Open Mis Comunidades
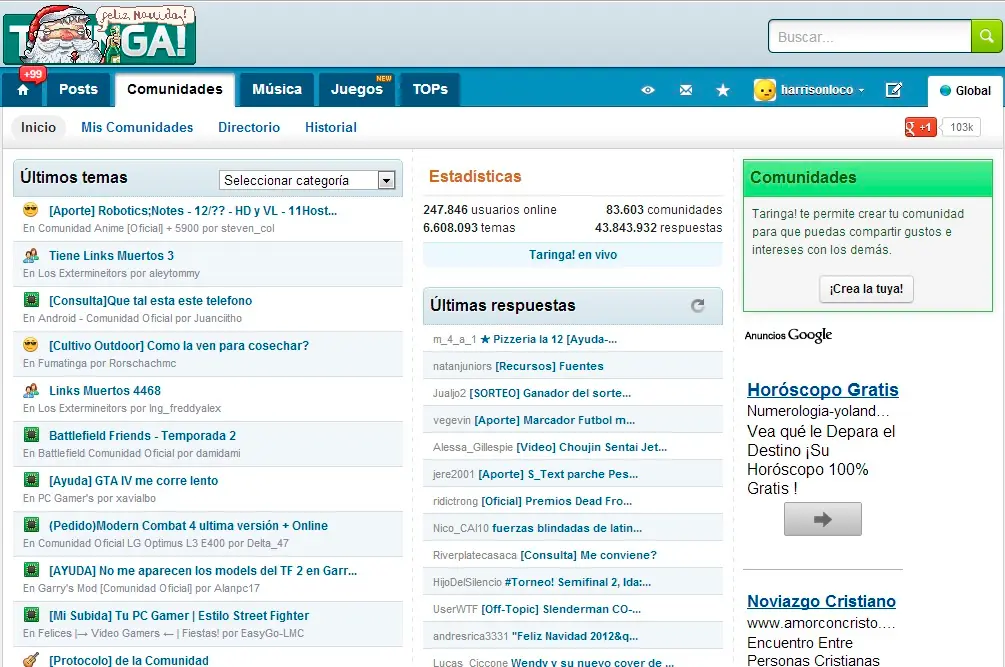The width and height of the screenshot is (1005, 667). point(137,128)
